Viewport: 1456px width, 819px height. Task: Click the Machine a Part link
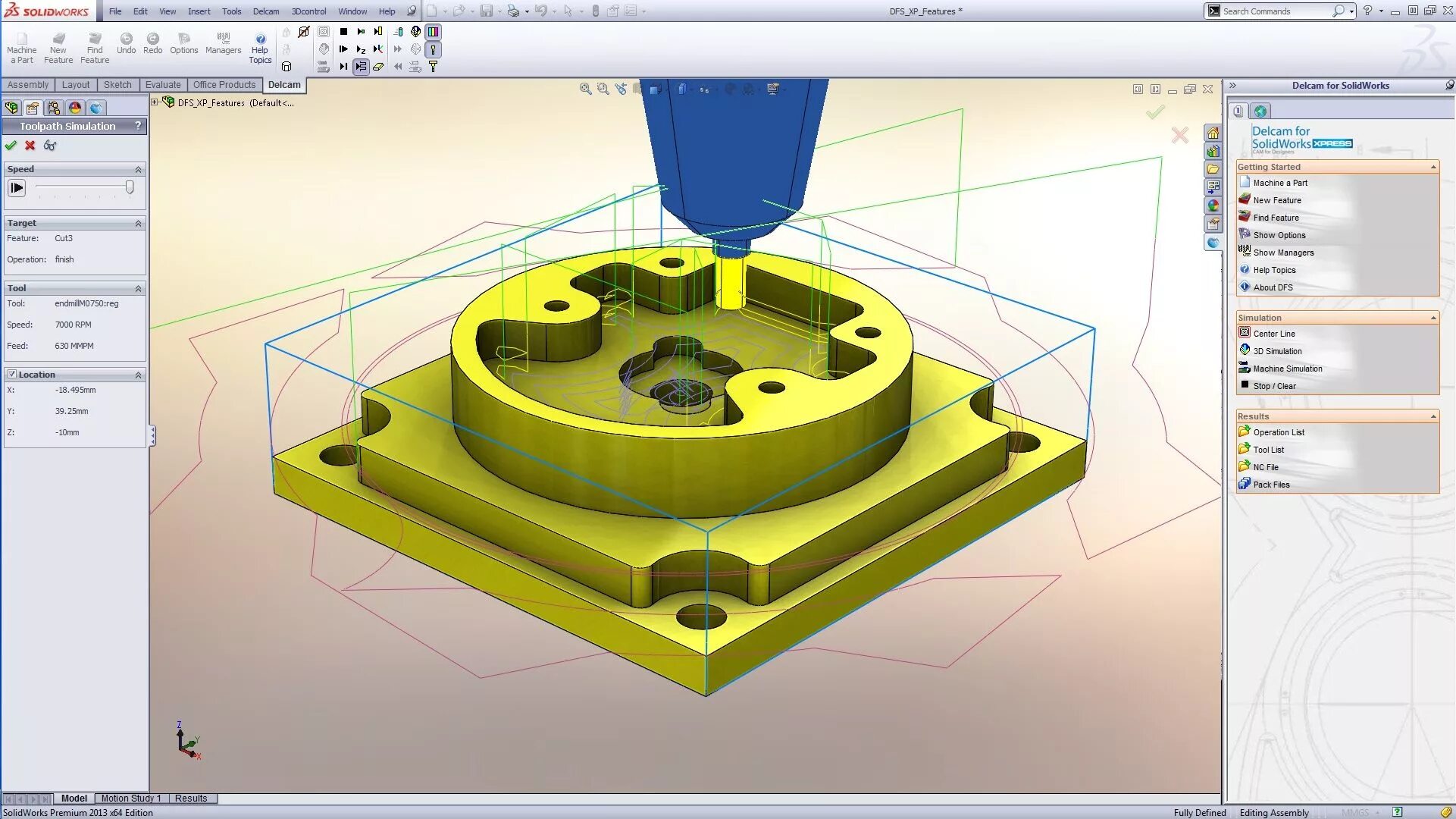coord(1281,182)
